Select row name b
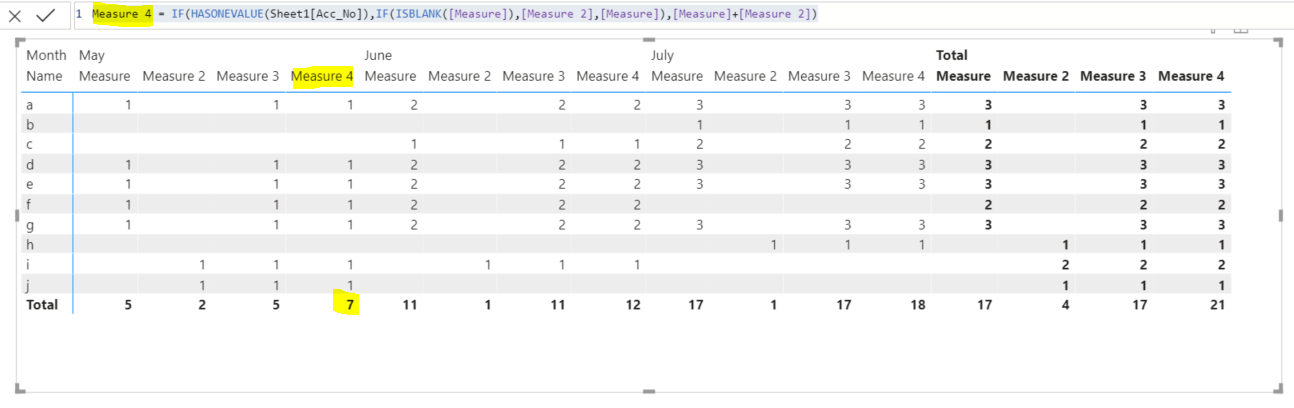This screenshot has width=1294, height=408. pyautogui.click(x=30, y=124)
